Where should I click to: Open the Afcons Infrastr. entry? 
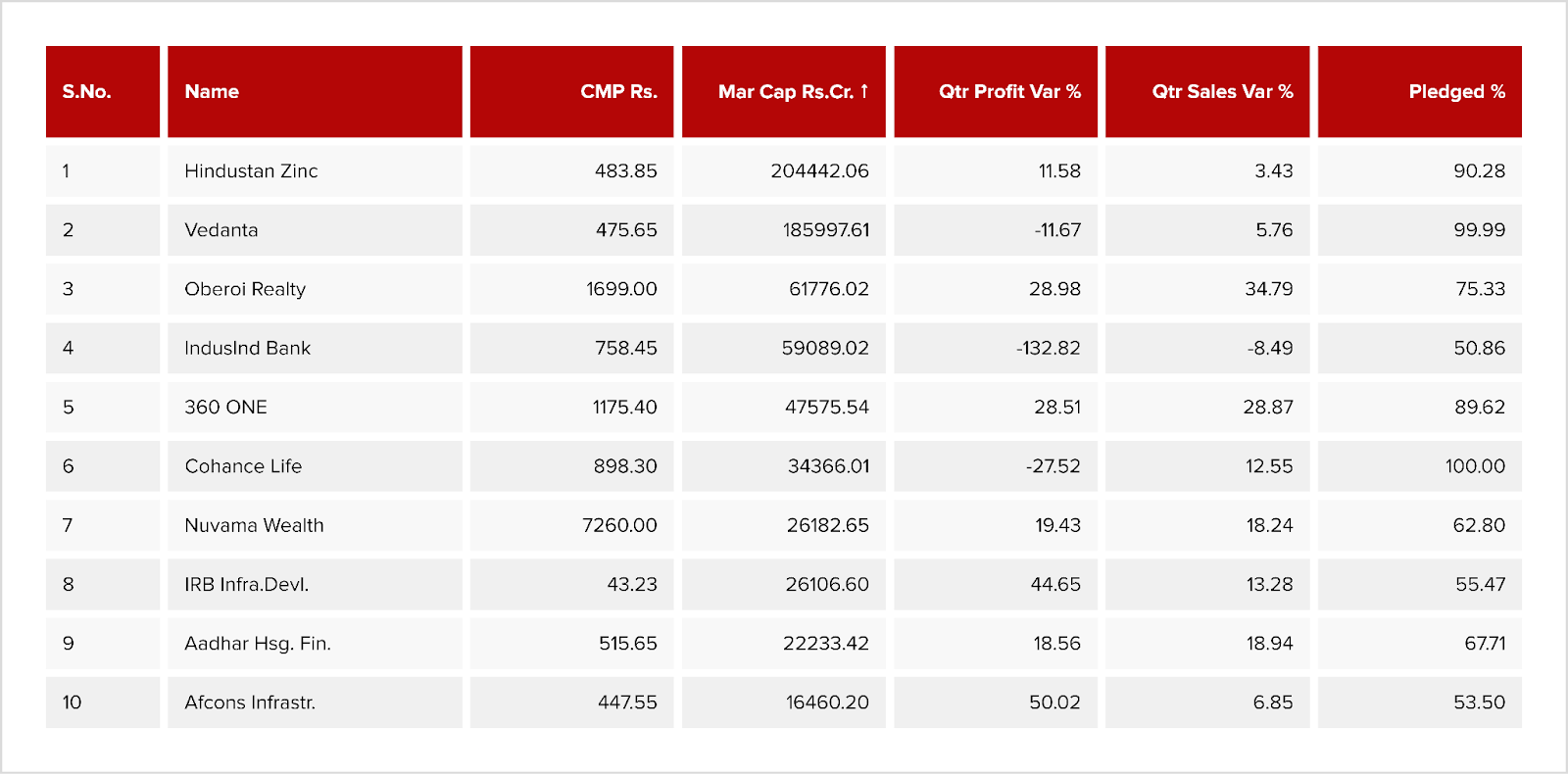coord(250,702)
